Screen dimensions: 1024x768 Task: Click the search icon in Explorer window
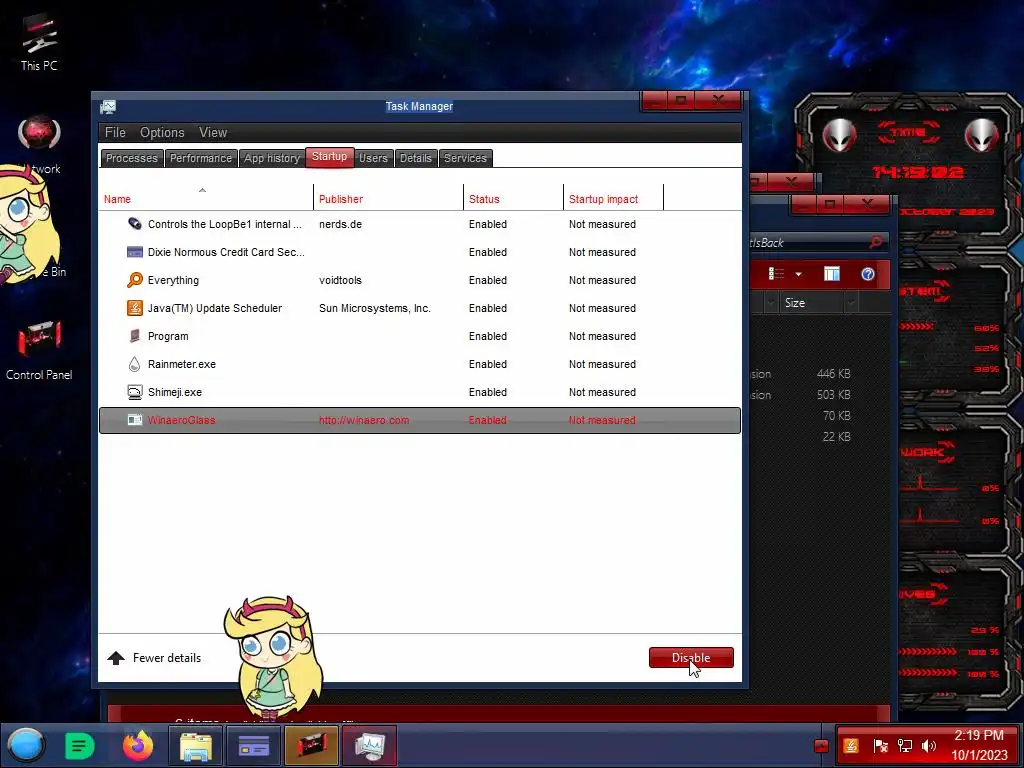click(876, 242)
